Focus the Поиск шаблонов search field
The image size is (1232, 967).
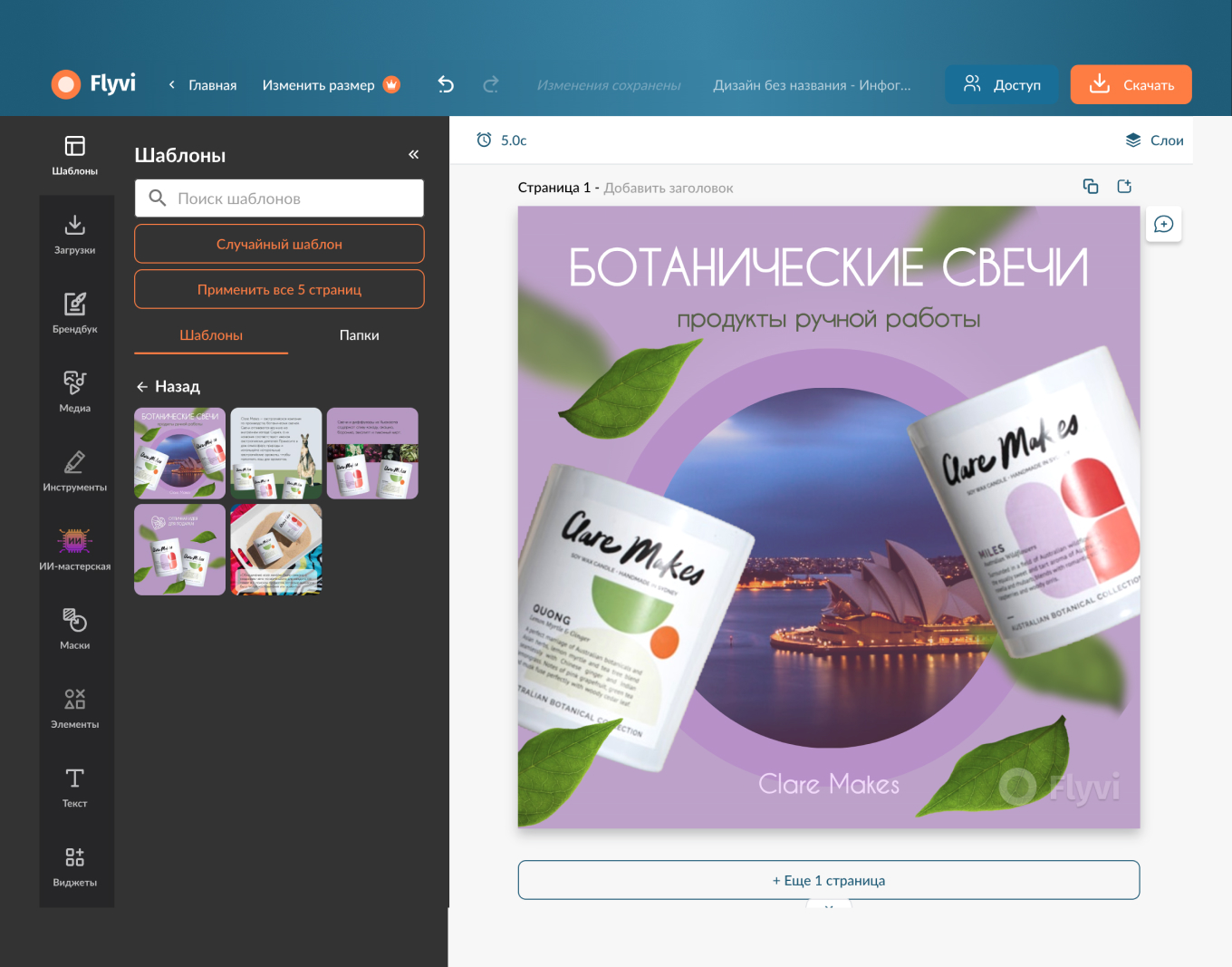[279, 198]
